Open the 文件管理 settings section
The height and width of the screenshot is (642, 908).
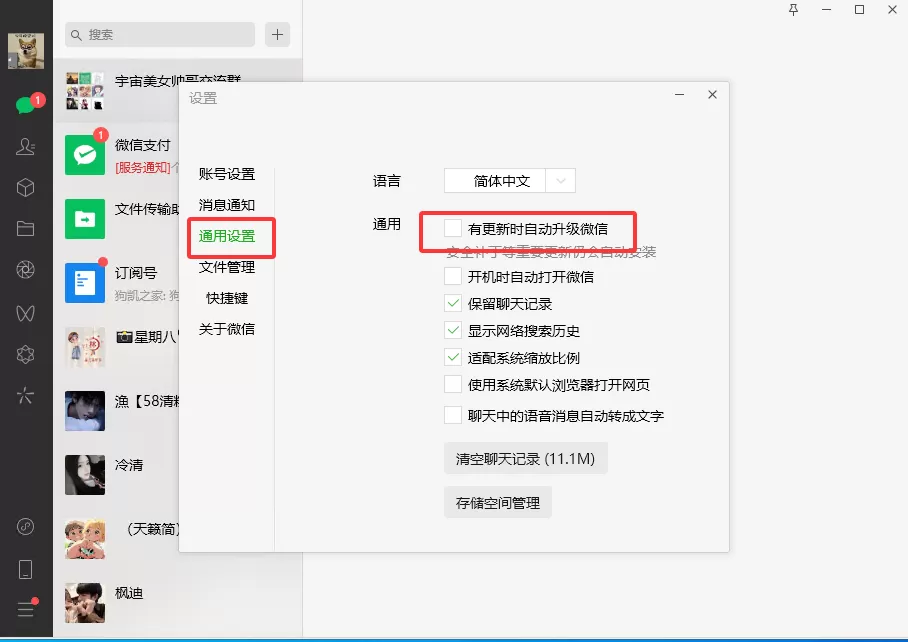click(x=228, y=268)
